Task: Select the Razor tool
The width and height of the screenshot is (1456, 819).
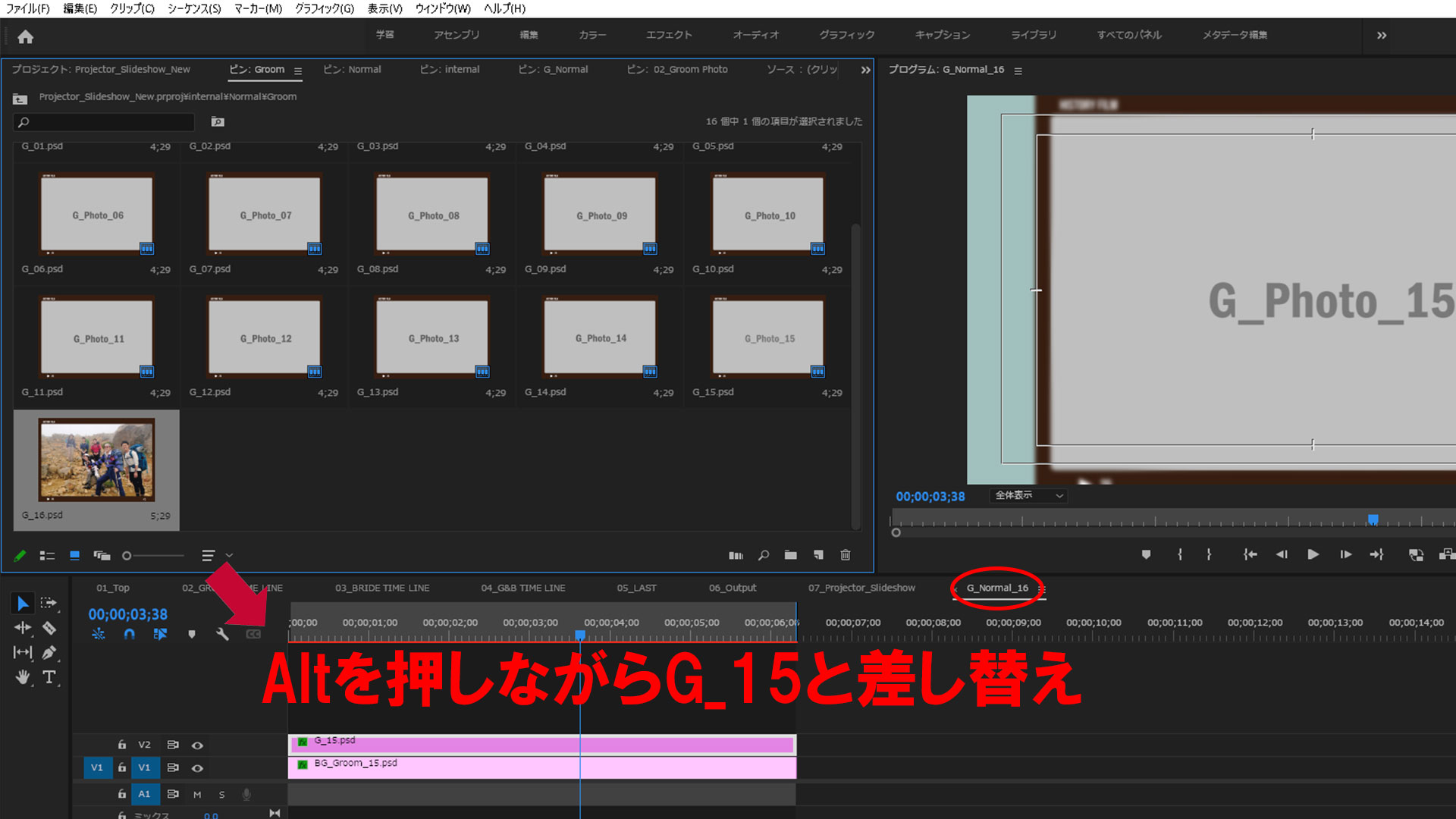Action: (49, 628)
